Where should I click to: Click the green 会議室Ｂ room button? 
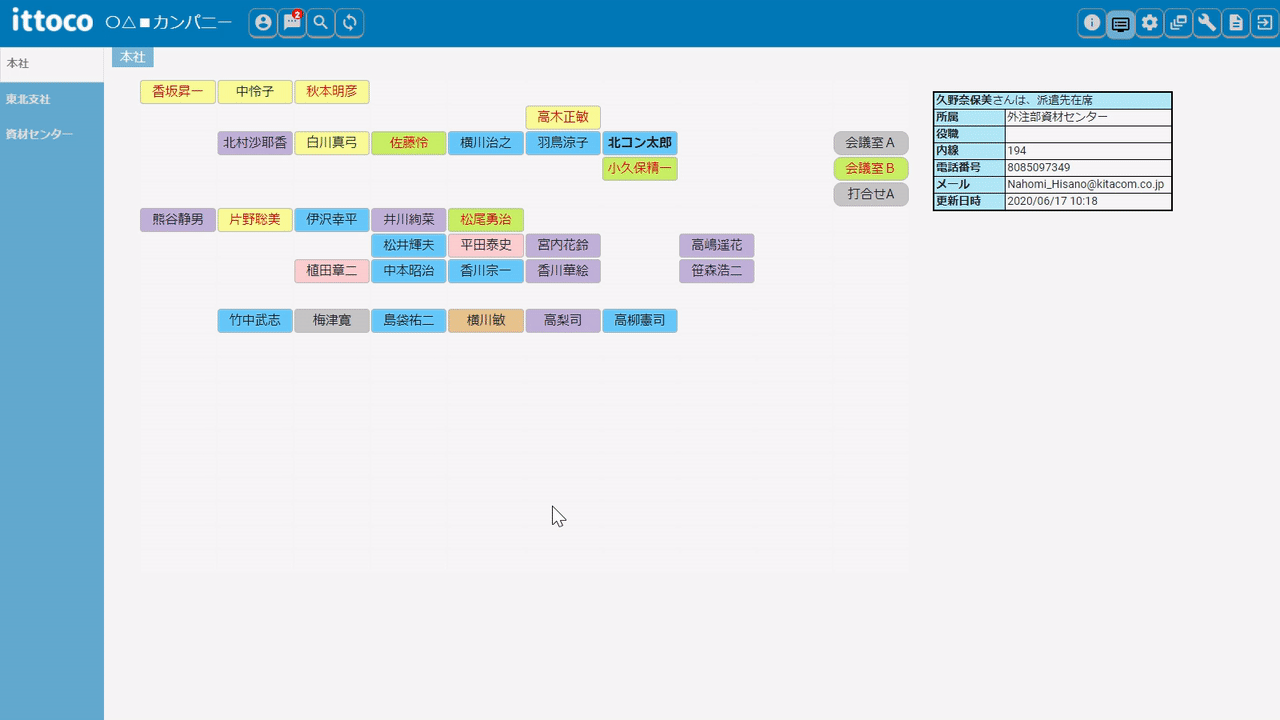point(870,169)
